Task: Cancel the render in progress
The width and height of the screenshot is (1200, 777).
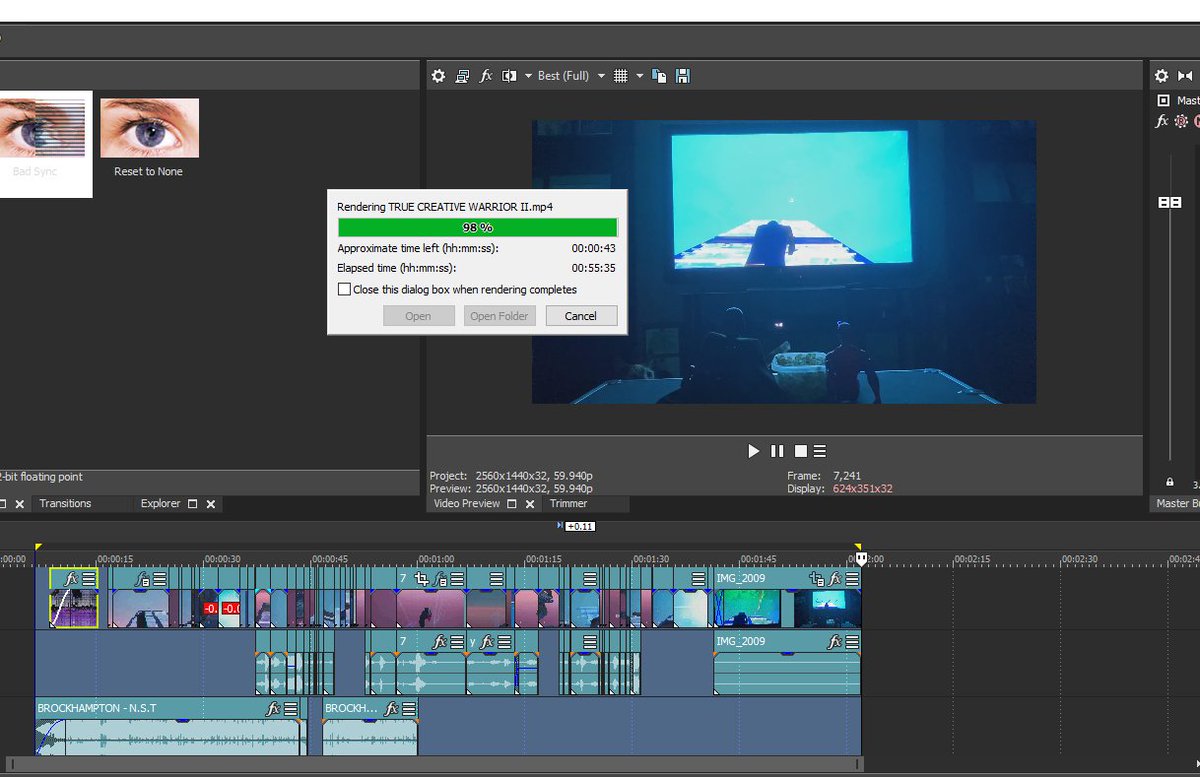Action: pyautogui.click(x=581, y=315)
